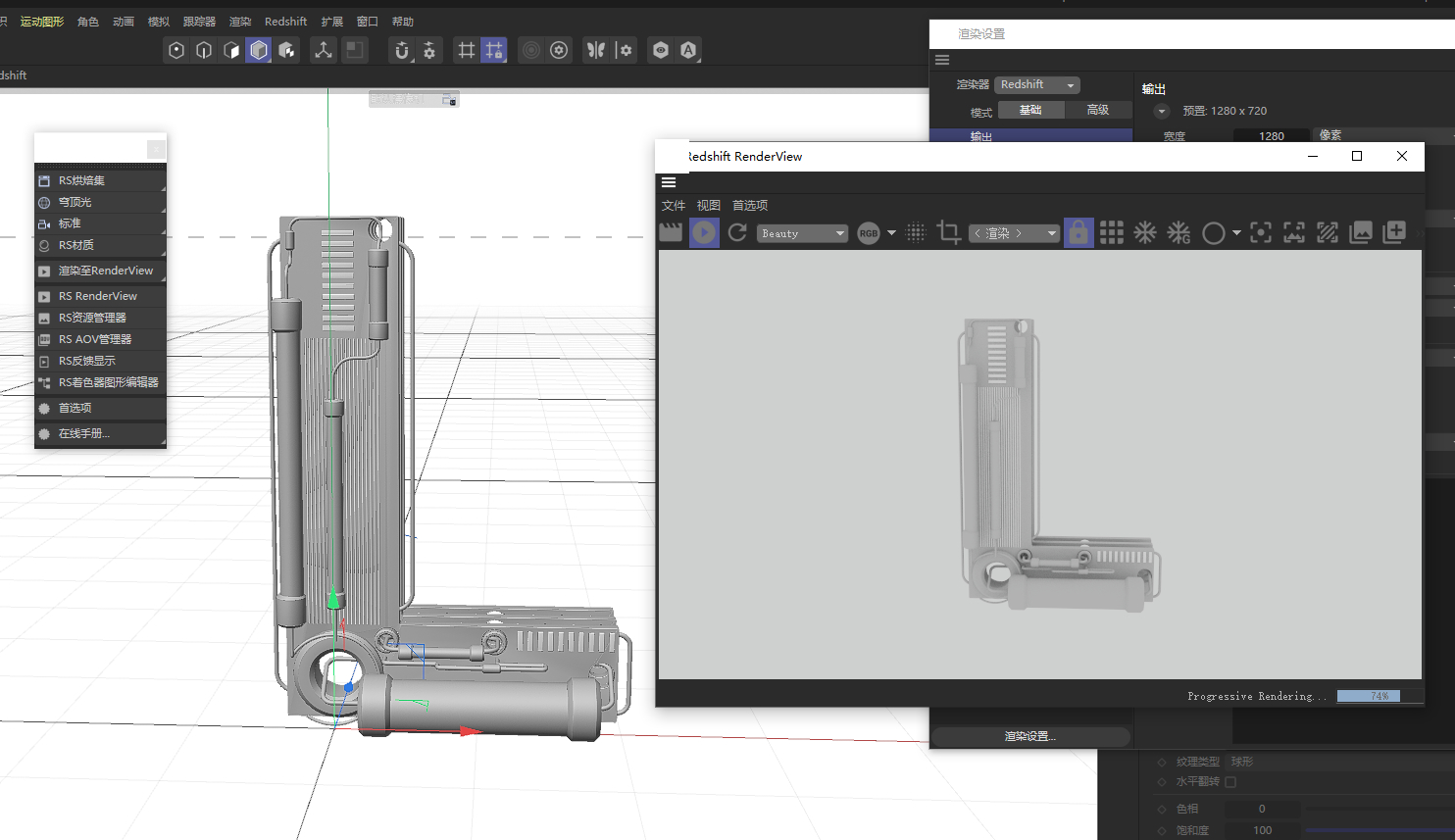Close the Redshift popup menu with X
1455x840 pixels.
(x=156, y=149)
